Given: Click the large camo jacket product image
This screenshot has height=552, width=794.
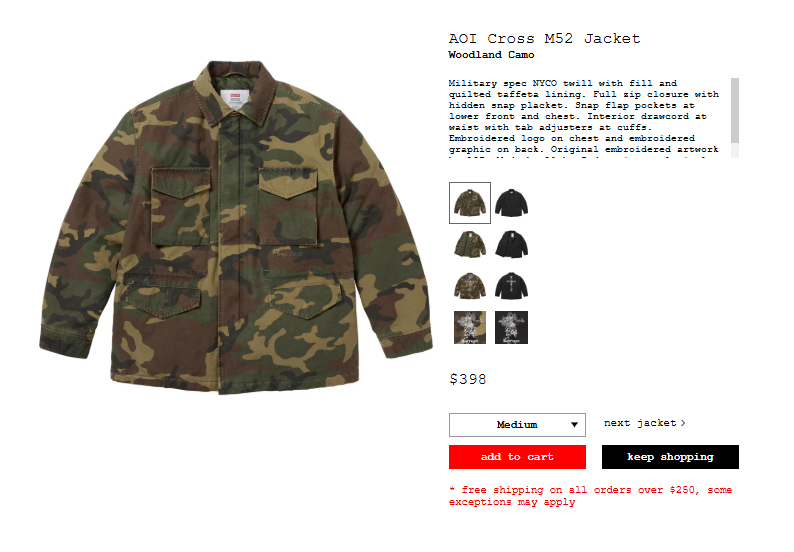Looking at the screenshot, I should point(236,227).
